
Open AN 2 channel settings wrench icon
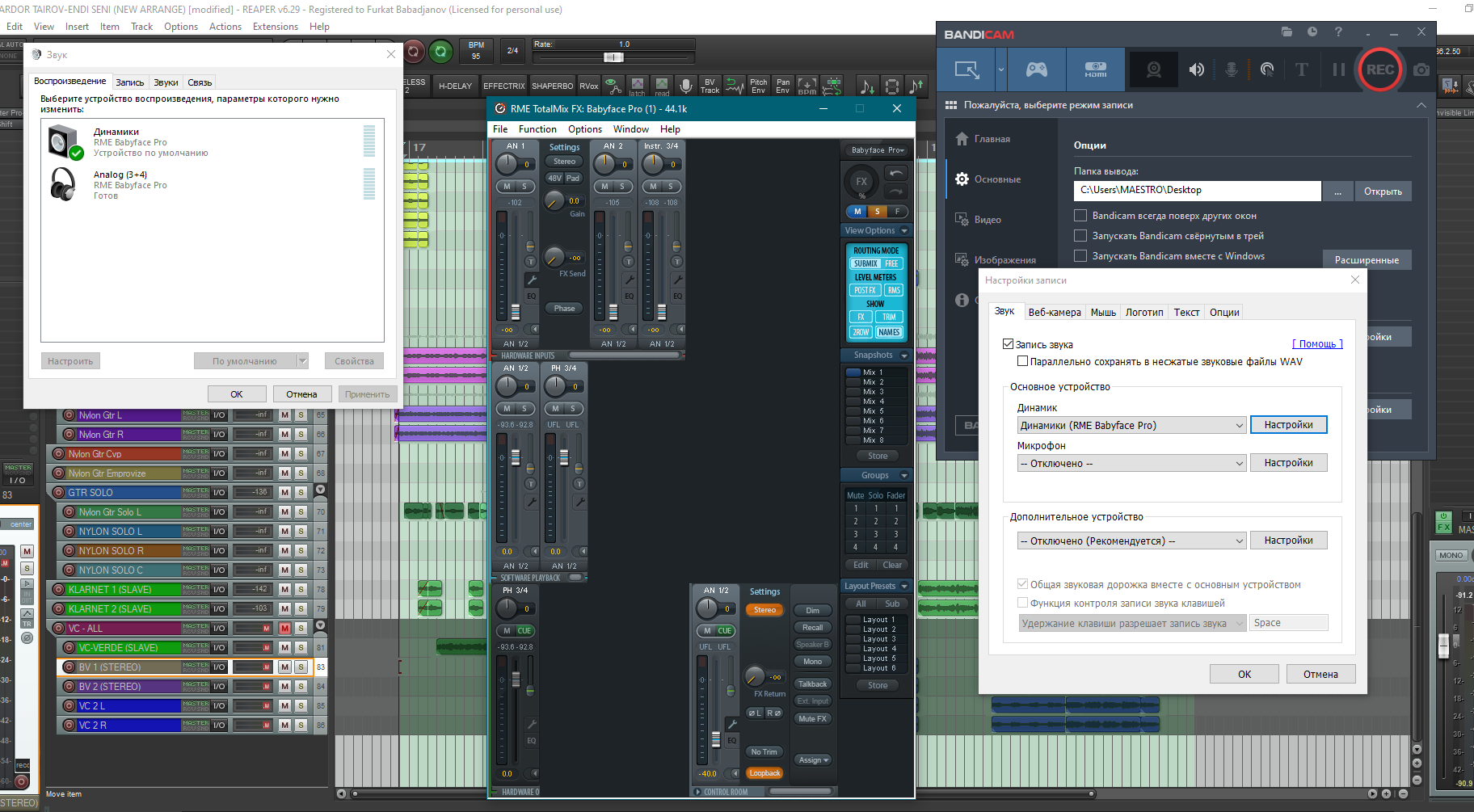coord(629,280)
